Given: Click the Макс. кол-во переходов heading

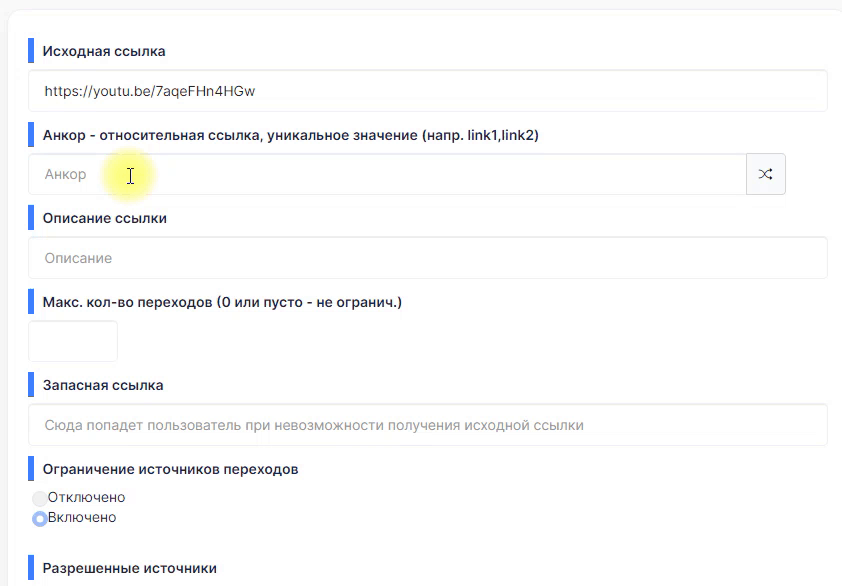Looking at the screenshot, I should pos(222,302).
